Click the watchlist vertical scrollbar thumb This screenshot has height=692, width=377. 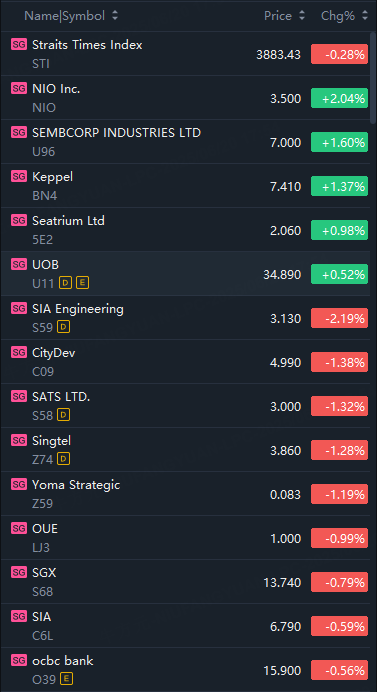point(373,77)
